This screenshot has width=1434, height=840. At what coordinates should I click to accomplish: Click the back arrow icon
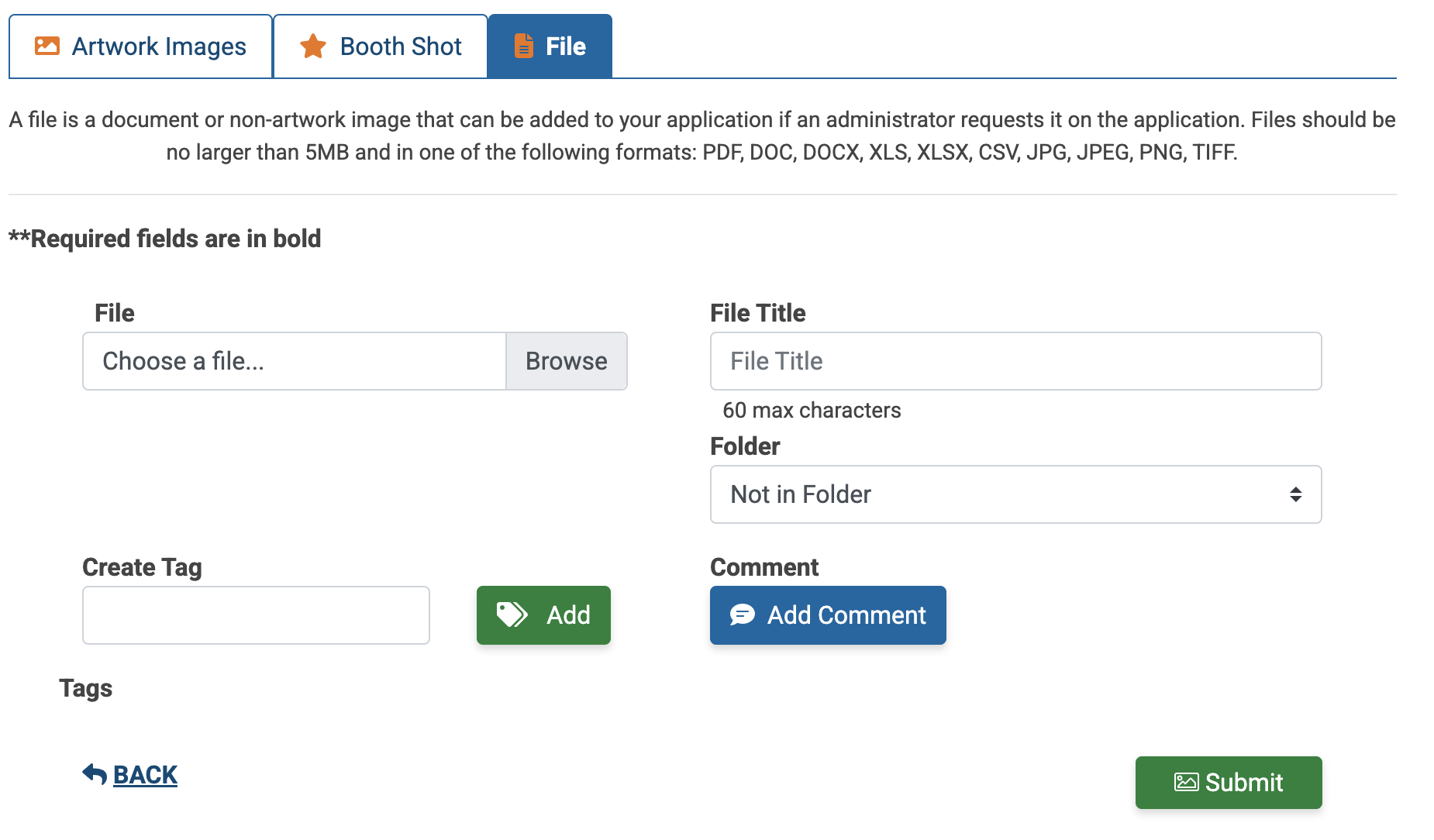click(x=95, y=774)
